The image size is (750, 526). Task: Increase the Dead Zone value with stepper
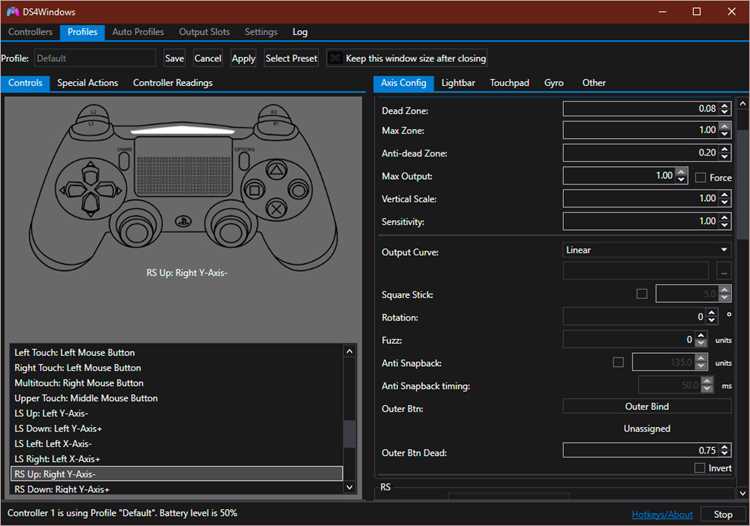pos(725,106)
